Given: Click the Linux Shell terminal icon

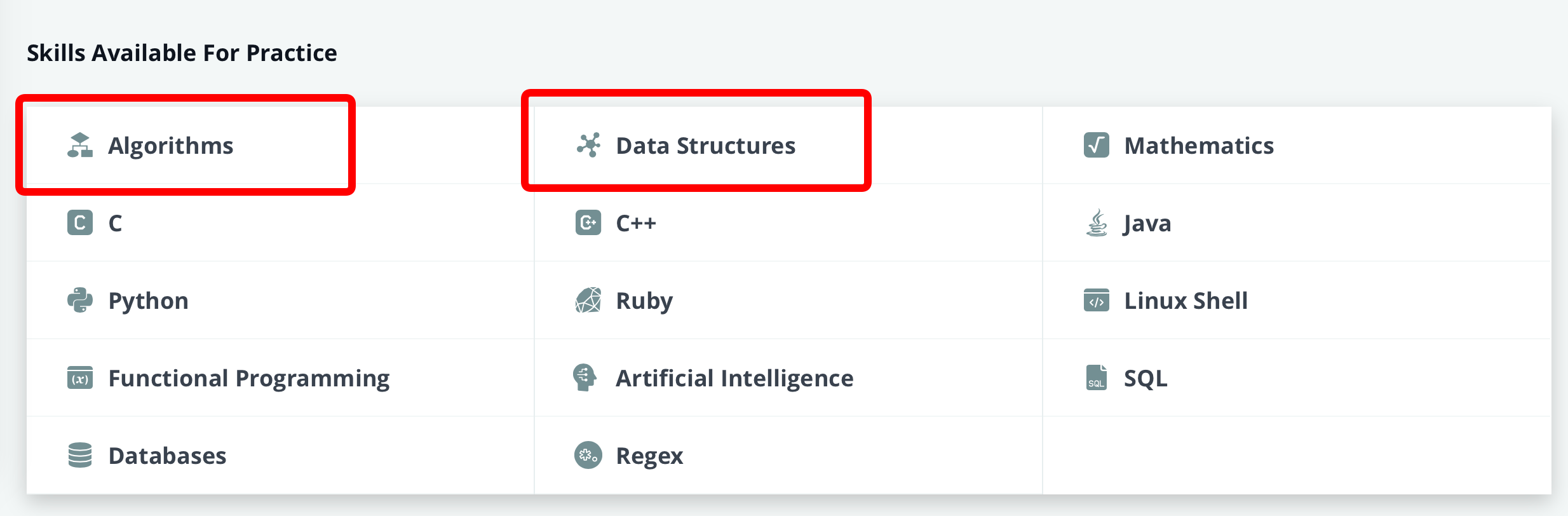Looking at the screenshot, I should pos(1097,301).
